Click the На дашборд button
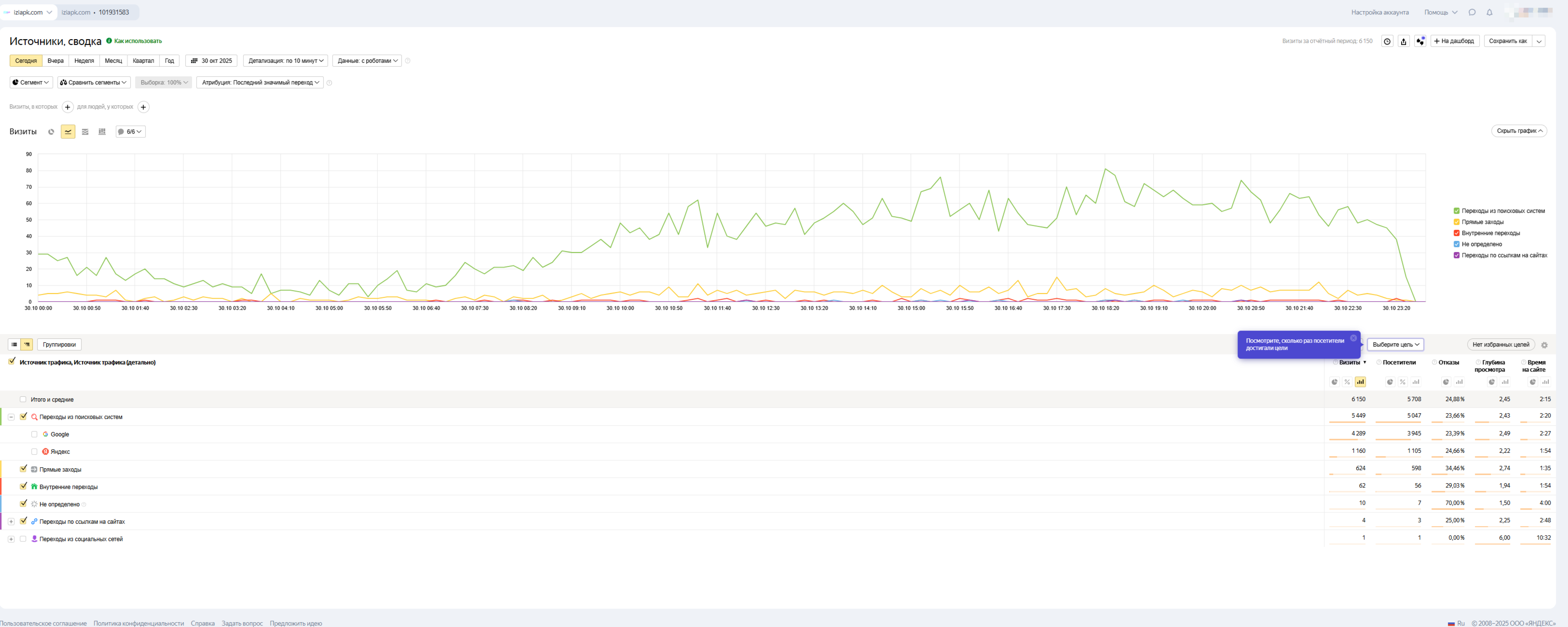Viewport: 1568px width, 627px height. click(x=1455, y=42)
